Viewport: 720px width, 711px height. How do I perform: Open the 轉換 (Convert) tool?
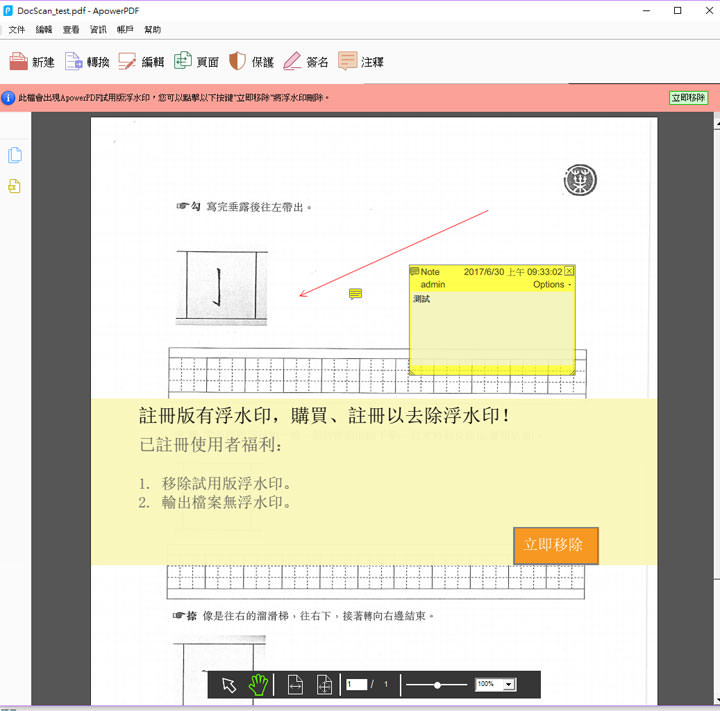point(87,62)
